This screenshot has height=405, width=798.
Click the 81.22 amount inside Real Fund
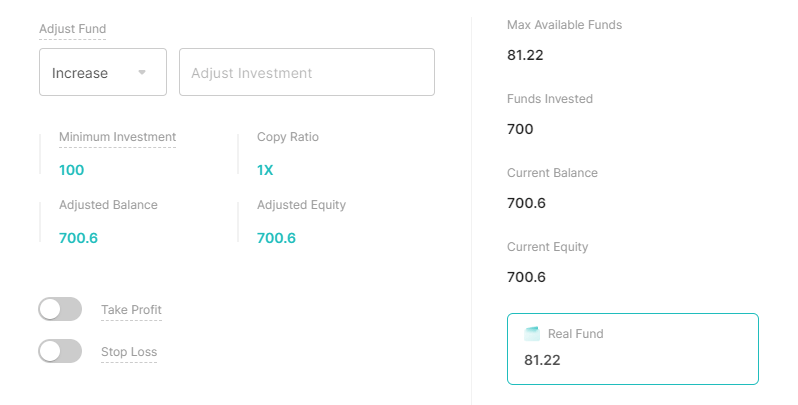tap(542, 360)
